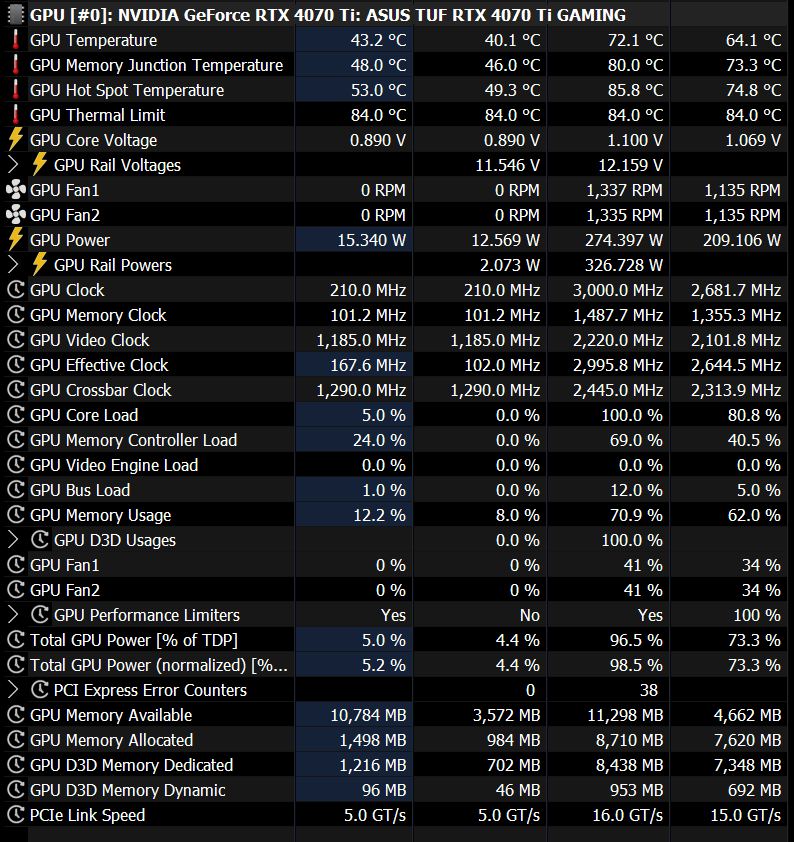The height and width of the screenshot is (842, 794).
Task: Expand the GPU Rail Voltages group
Action: (x=13, y=165)
